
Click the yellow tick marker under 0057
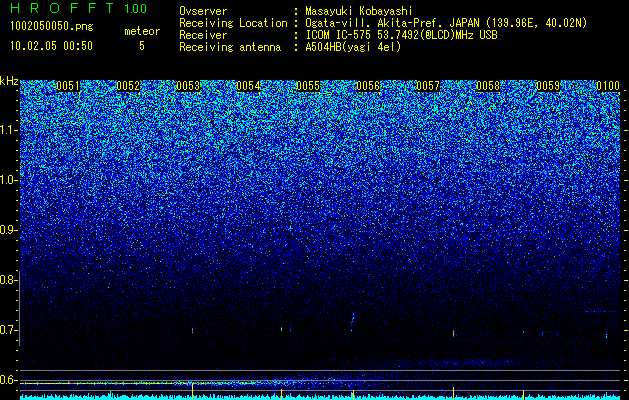[453, 393]
